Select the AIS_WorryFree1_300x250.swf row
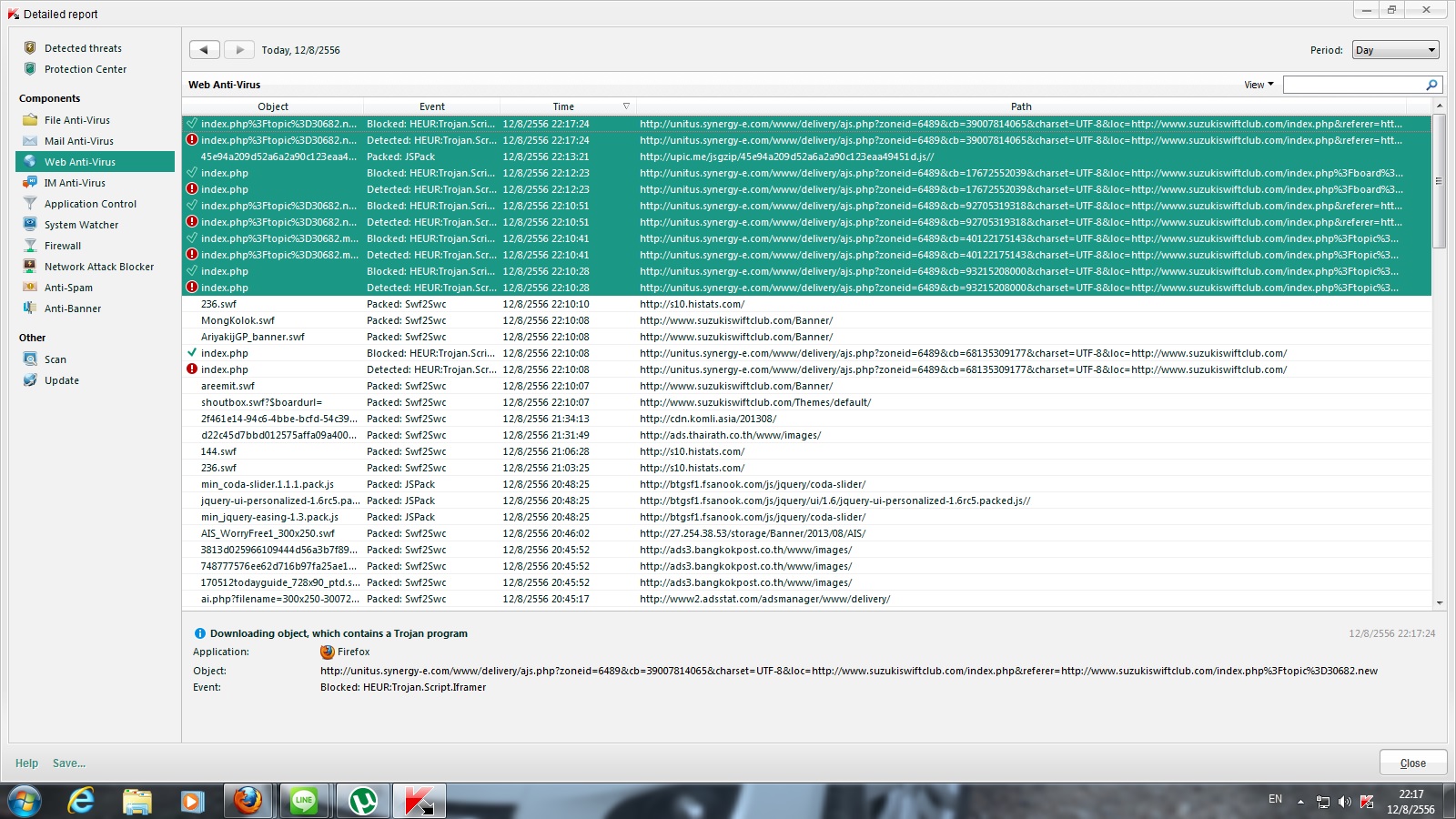 806,533
